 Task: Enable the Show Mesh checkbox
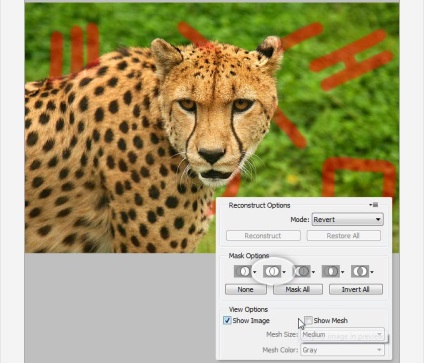pyautogui.click(x=309, y=320)
